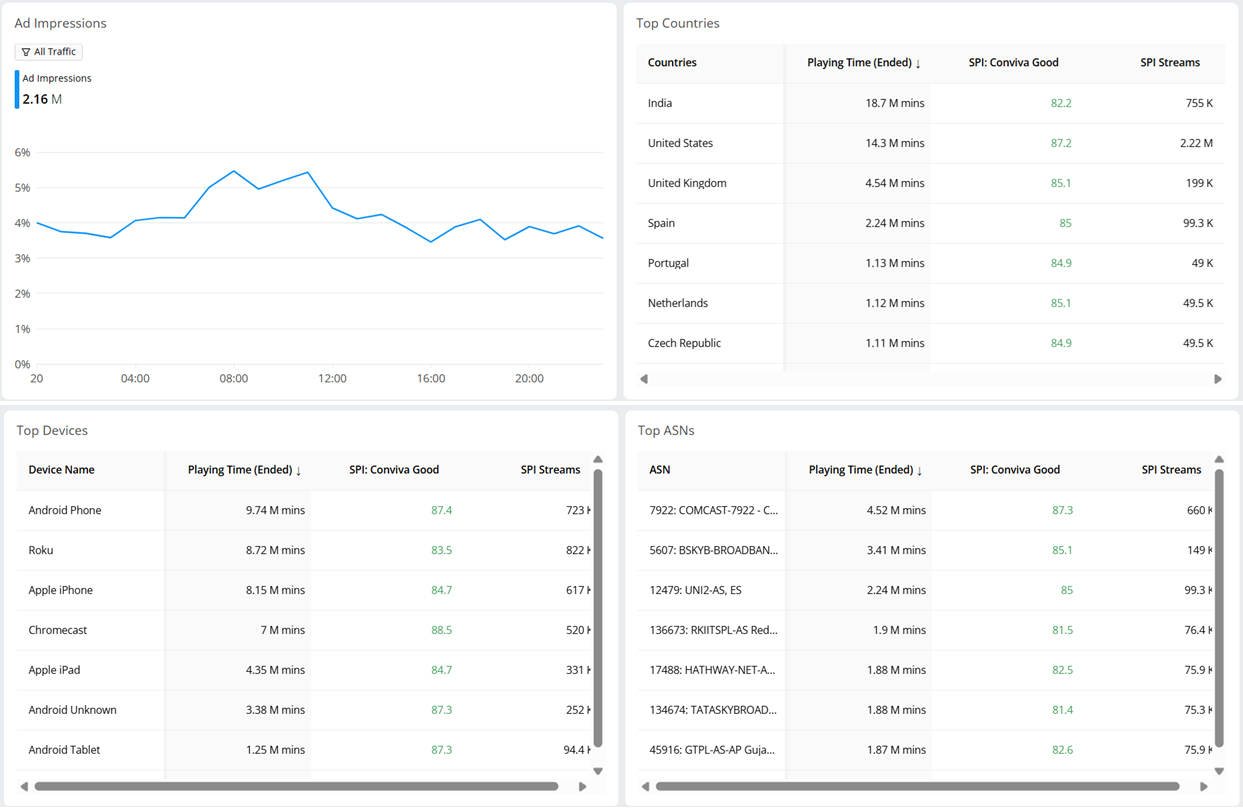Click the All Traffic filter button
Viewport: 1243px width, 812px height.
[x=49, y=52]
